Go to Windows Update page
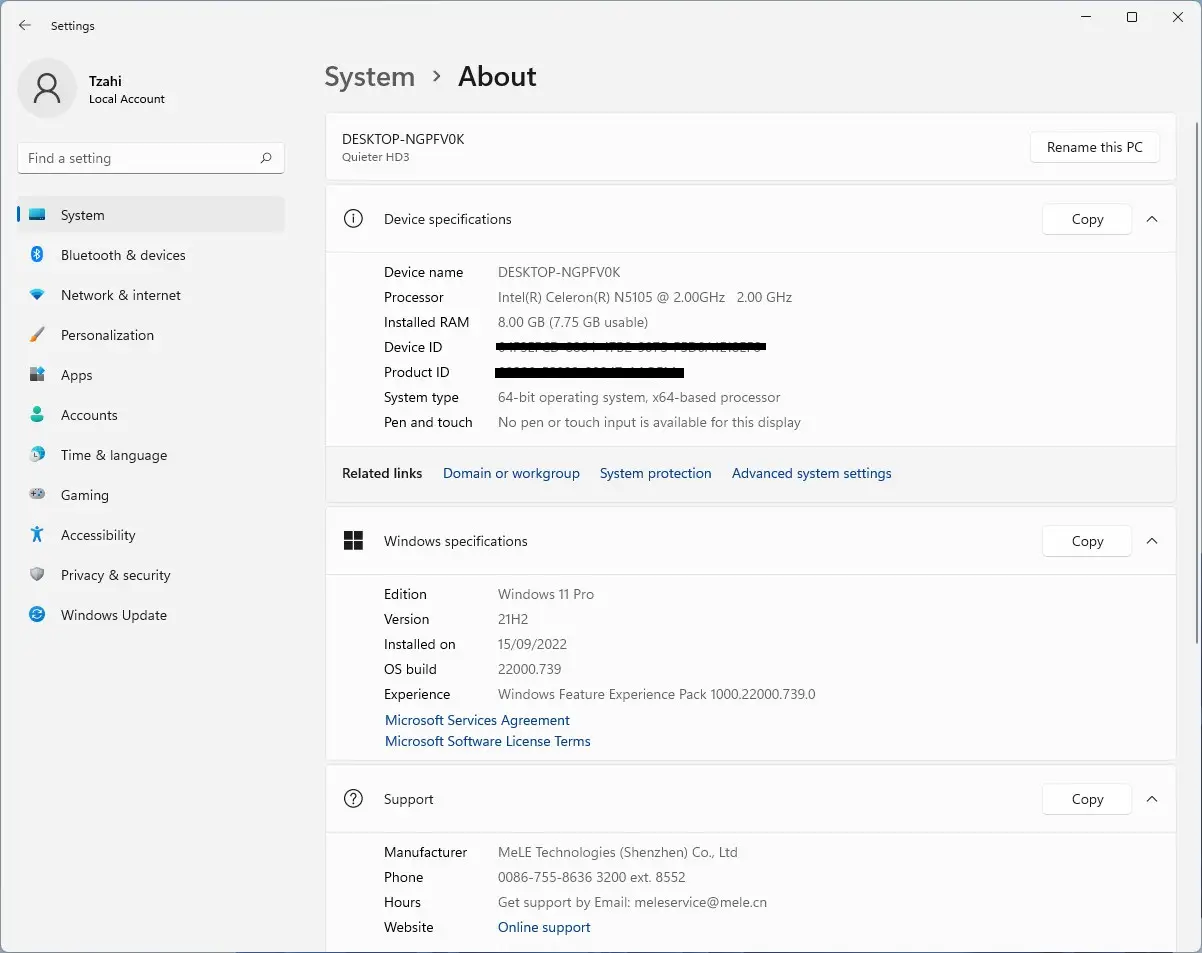Screen dimensions: 1202x953 click(x=151, y=615)
